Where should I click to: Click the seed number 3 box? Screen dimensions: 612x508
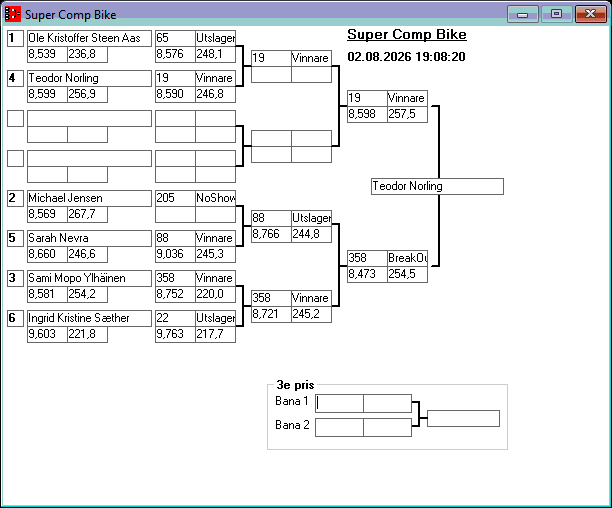[16, 278]
